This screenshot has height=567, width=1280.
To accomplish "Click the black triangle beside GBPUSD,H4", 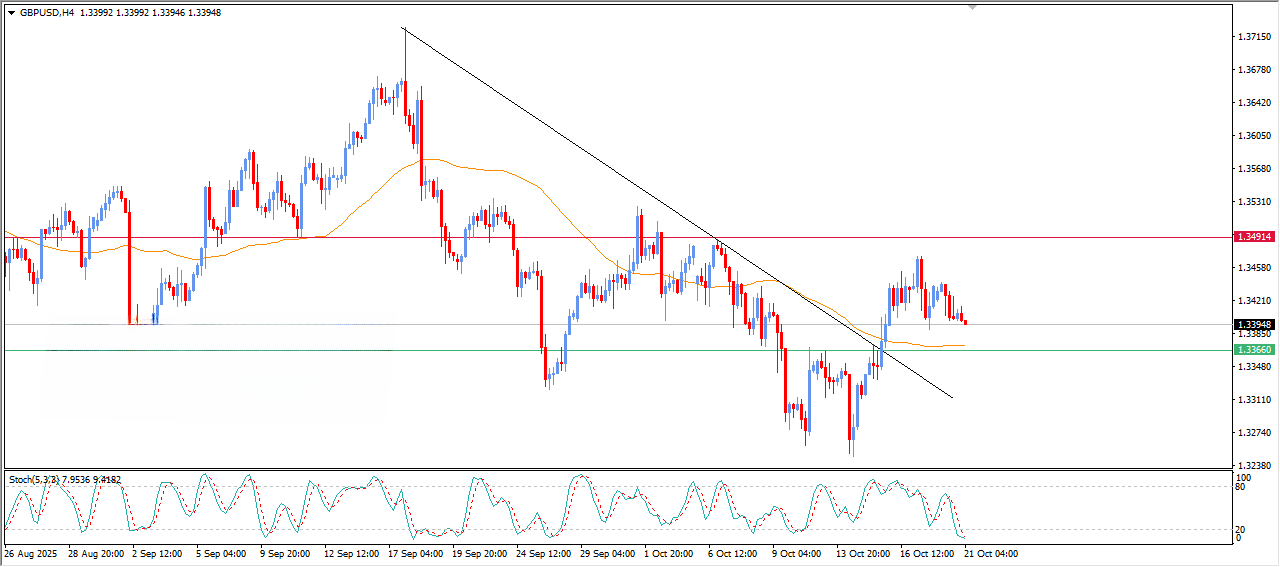I will pyautogui.click(x=11, y=13).
